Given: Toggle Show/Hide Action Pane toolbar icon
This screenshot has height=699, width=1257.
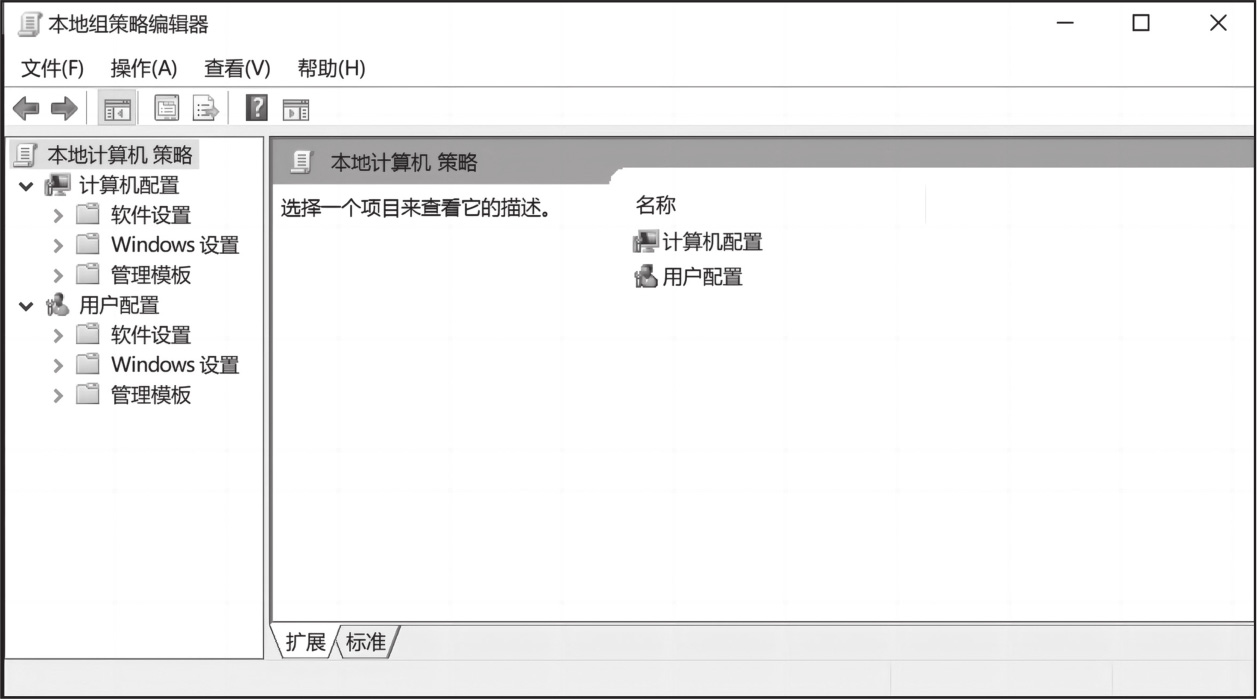Looking at the screenshot, I should tap(296, 109).
